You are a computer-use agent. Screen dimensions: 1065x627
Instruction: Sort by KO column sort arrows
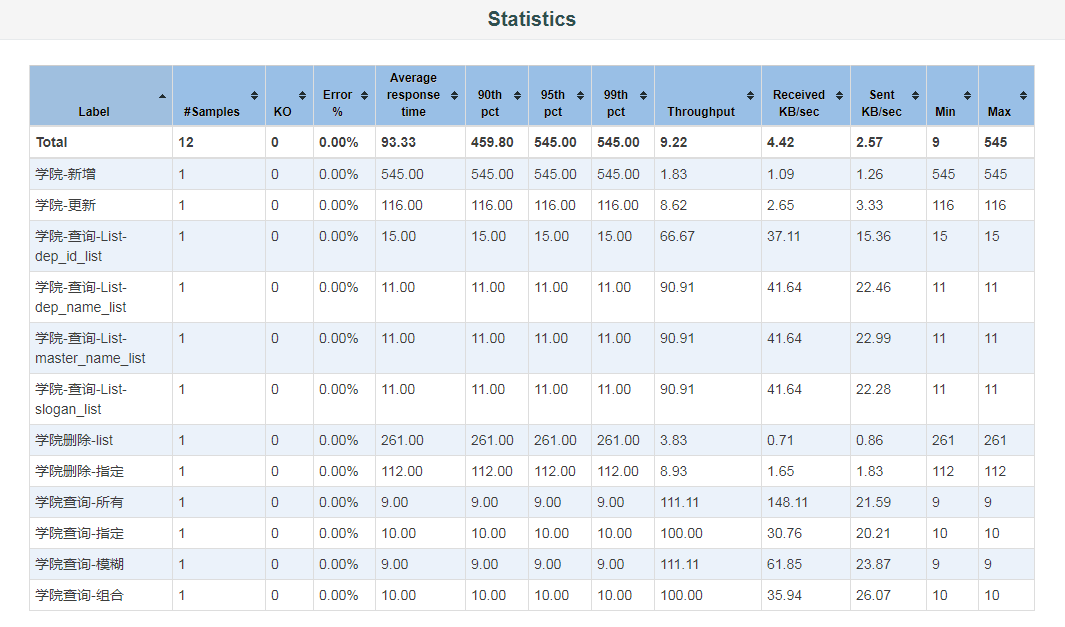tap(302, 96)
